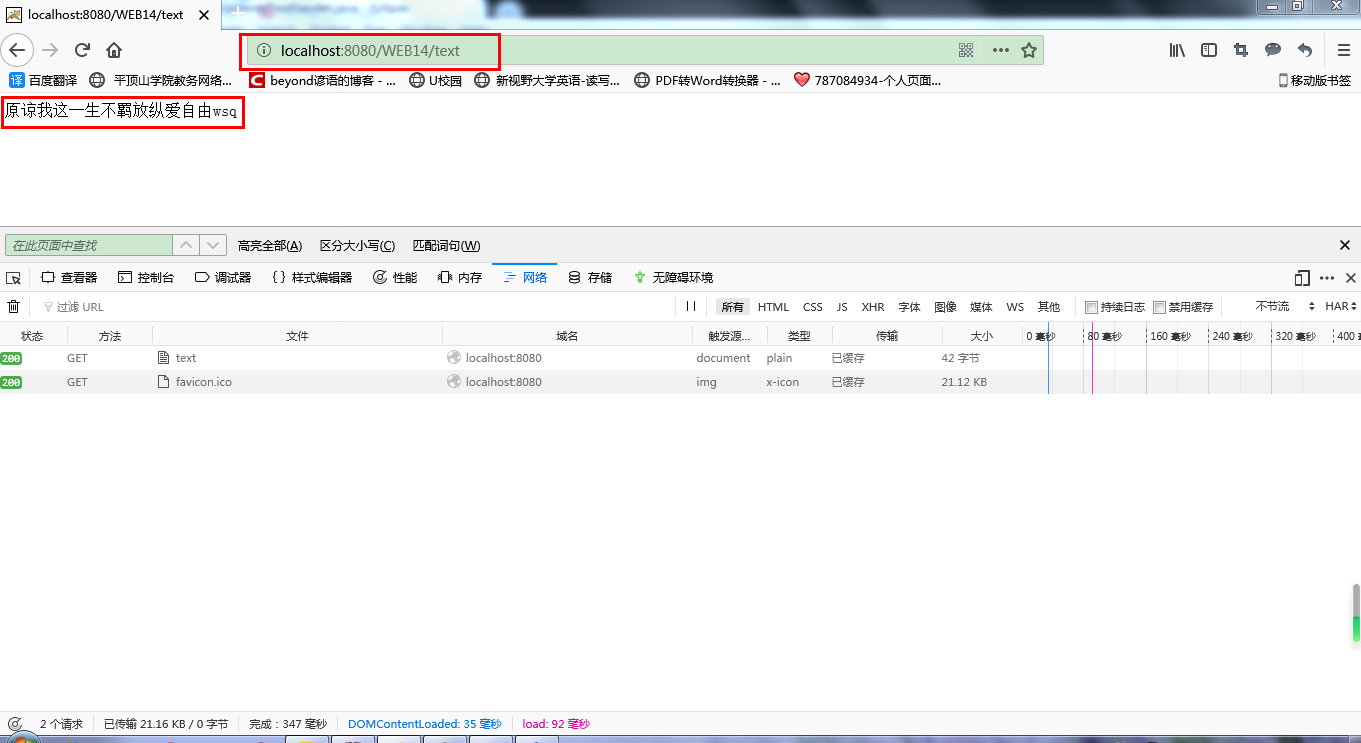The width and height of the screenshot is (1361, 743).
Task: Filter requests by 图像
Action: point(945,307)
